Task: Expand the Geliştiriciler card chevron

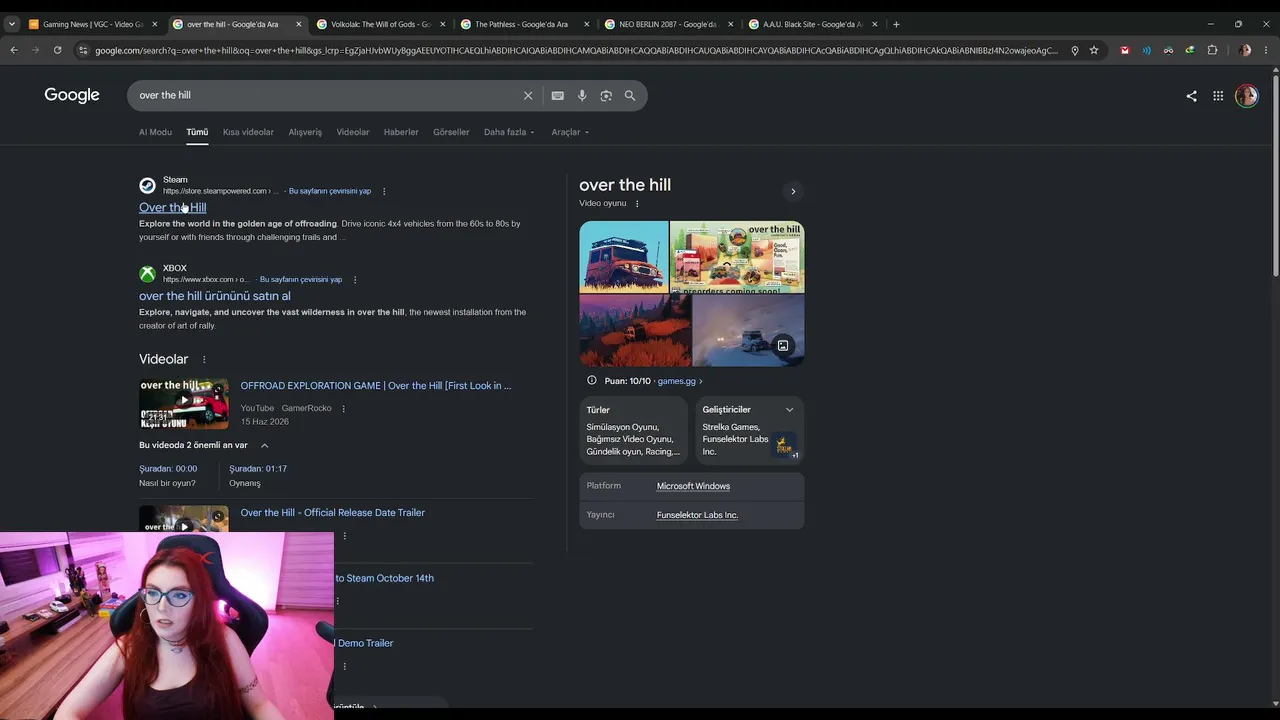Action: [789, 410]
